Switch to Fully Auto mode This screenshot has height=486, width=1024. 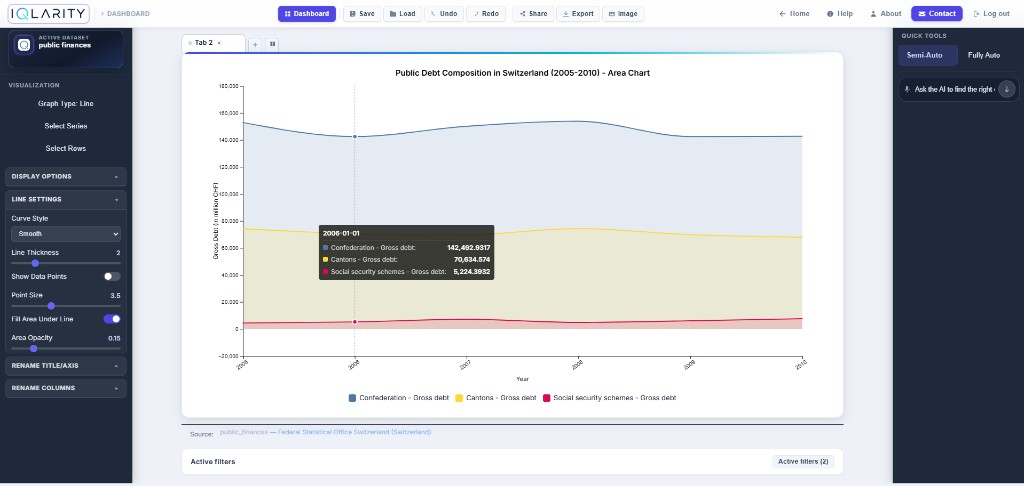coord(984,56)
